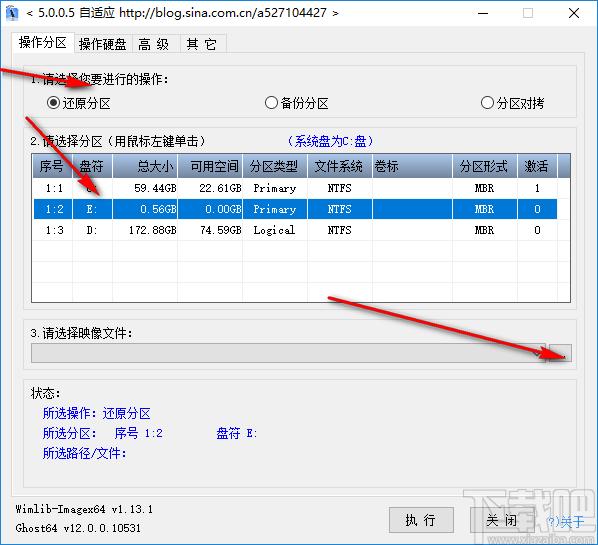Click the image file path field
598x545 pixels.
coord(288,353)
